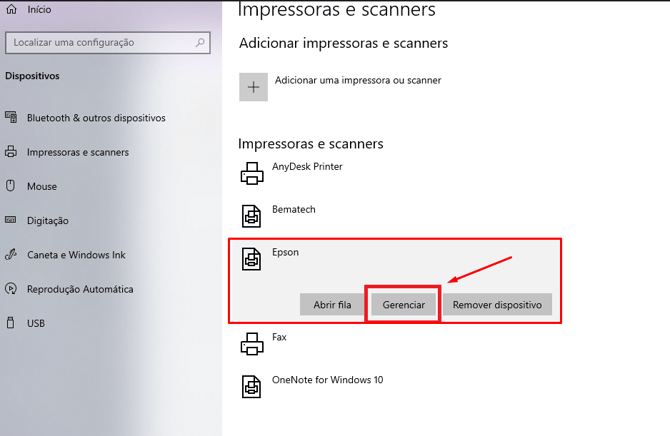670x436 pixels.
Task: Click the search magnifier icon
Action: click(x=201, y=43)
